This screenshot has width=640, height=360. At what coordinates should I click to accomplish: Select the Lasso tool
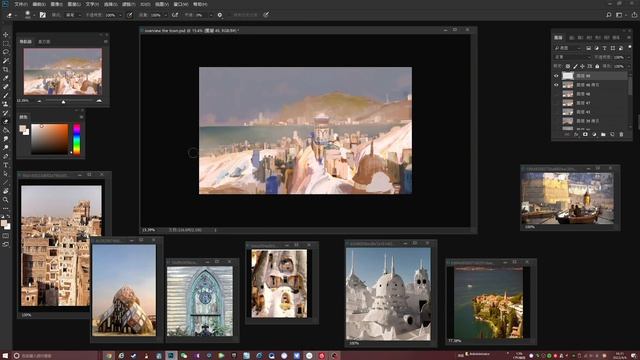[6, 52]
